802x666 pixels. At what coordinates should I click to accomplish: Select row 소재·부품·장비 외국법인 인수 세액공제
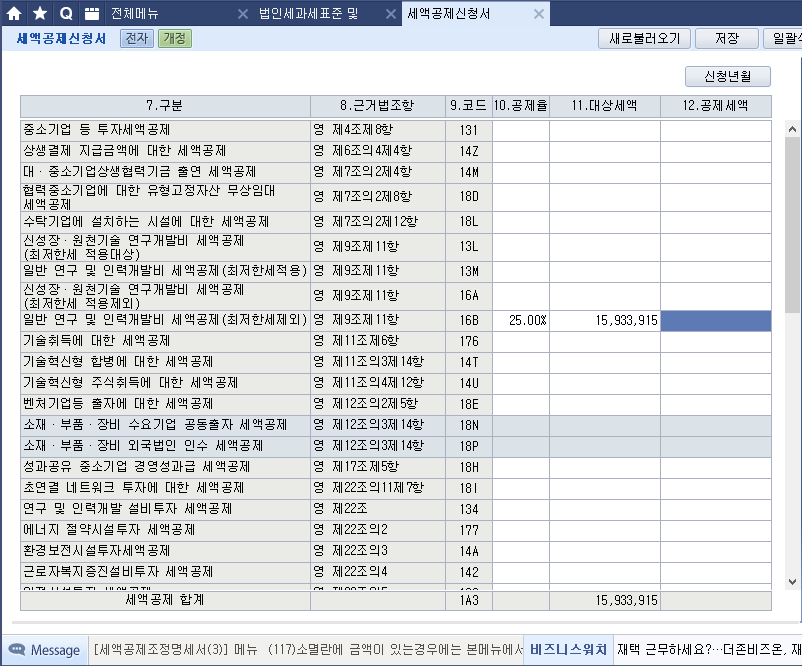point(395,446)
